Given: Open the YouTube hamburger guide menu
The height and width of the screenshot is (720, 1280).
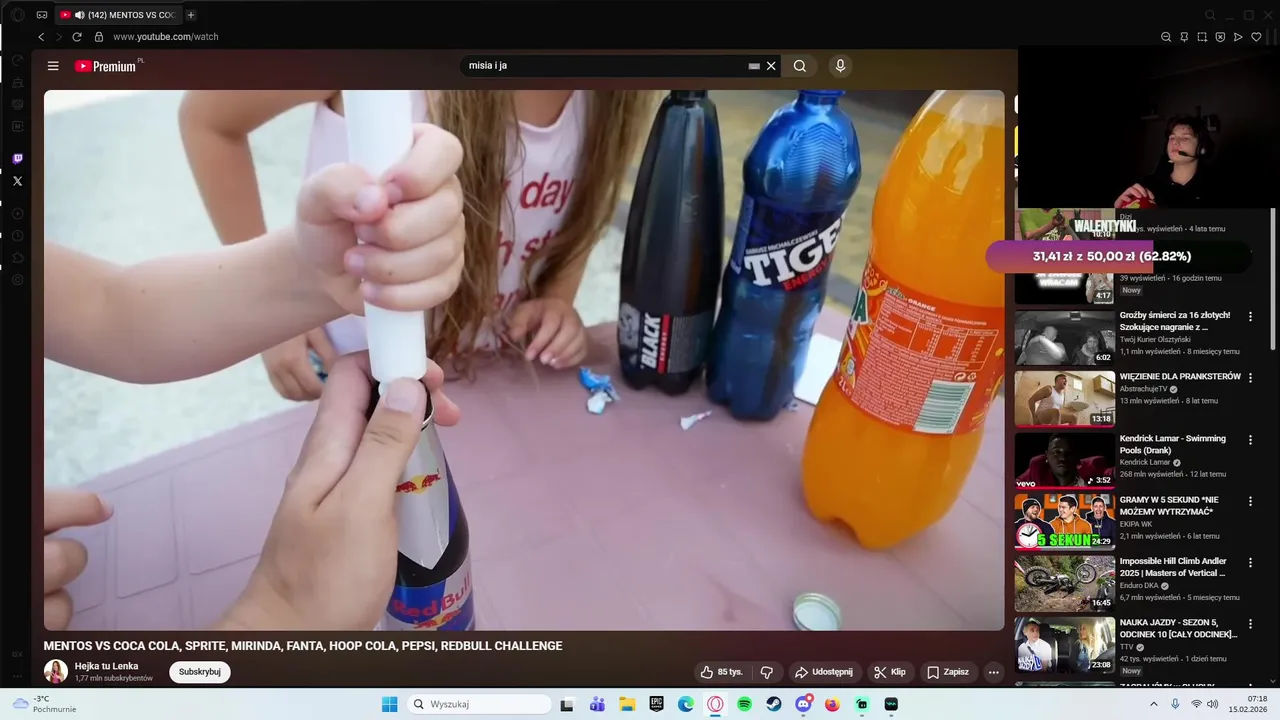Looking at the screenshot, I should tap(53, 66).
